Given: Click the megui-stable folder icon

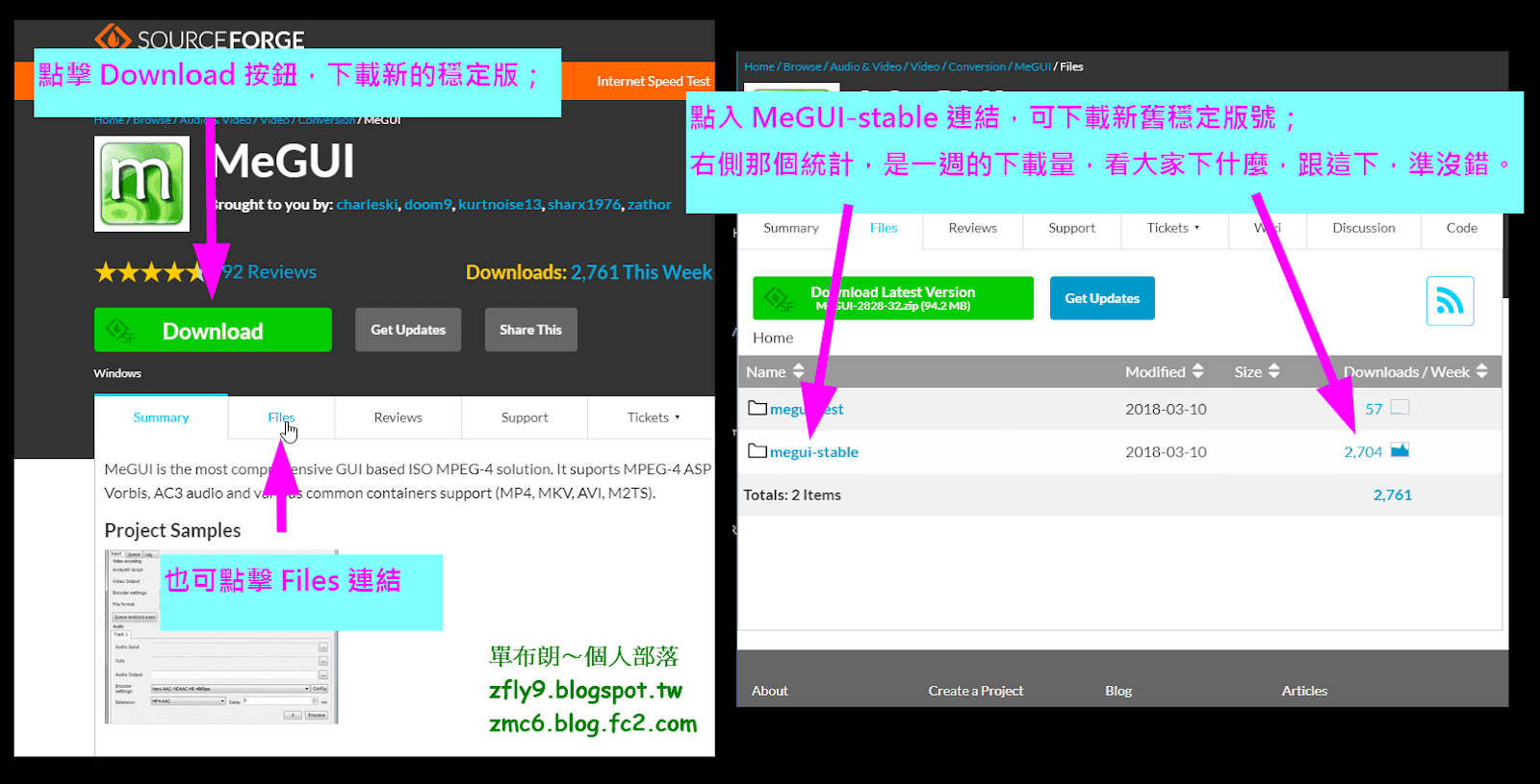Looking at the screenshot, I should (x=757, y=450).
